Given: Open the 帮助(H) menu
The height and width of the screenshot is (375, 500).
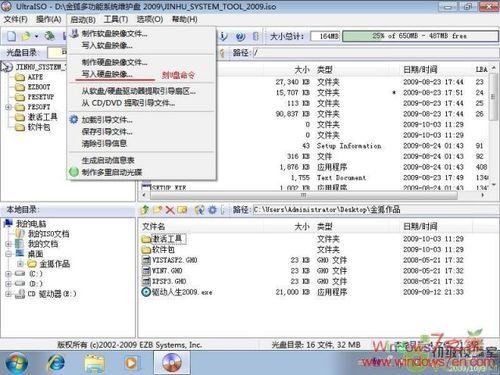Looking at the screenshot, I should pos(185,19).
